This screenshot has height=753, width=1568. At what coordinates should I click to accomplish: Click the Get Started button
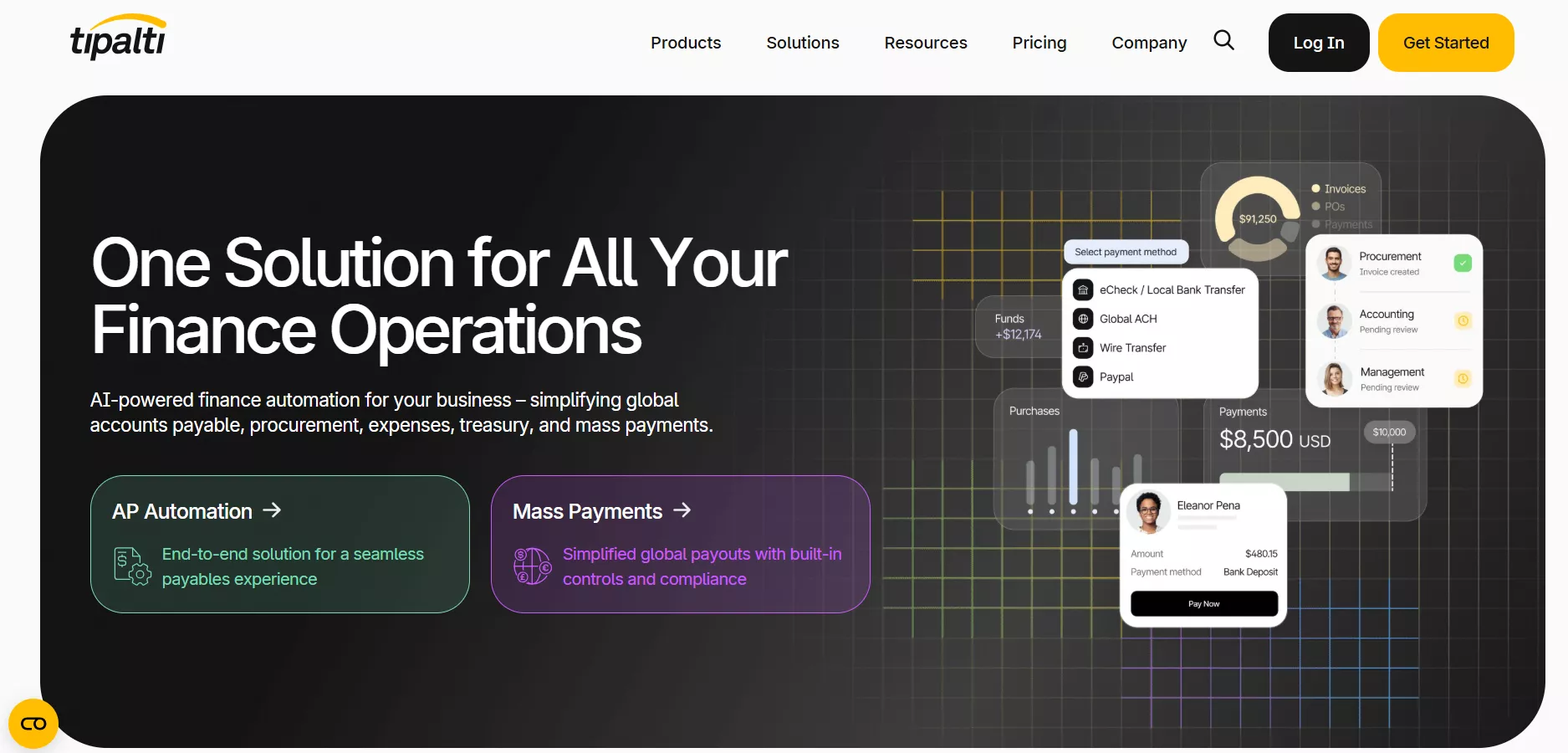point(1446,43)
